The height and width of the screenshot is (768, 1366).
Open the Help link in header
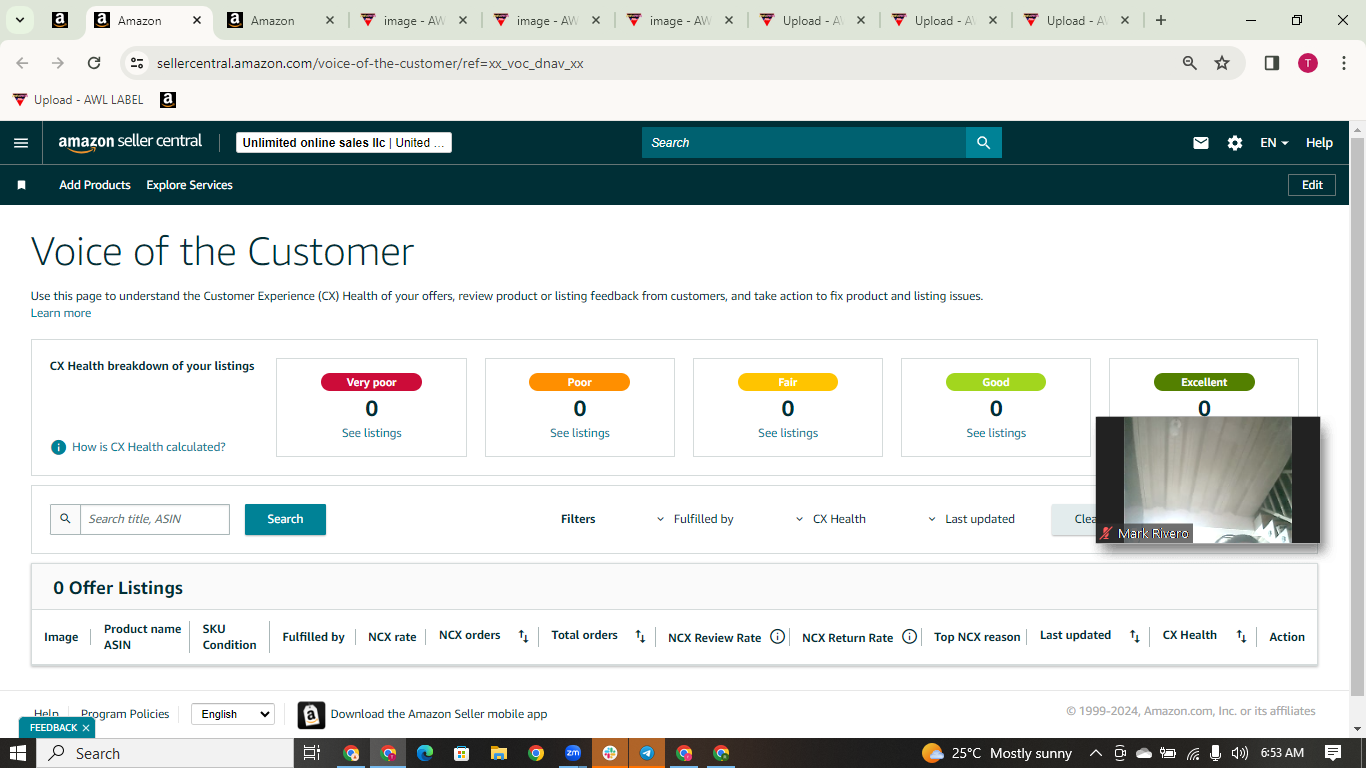(x=1319, y=143)
